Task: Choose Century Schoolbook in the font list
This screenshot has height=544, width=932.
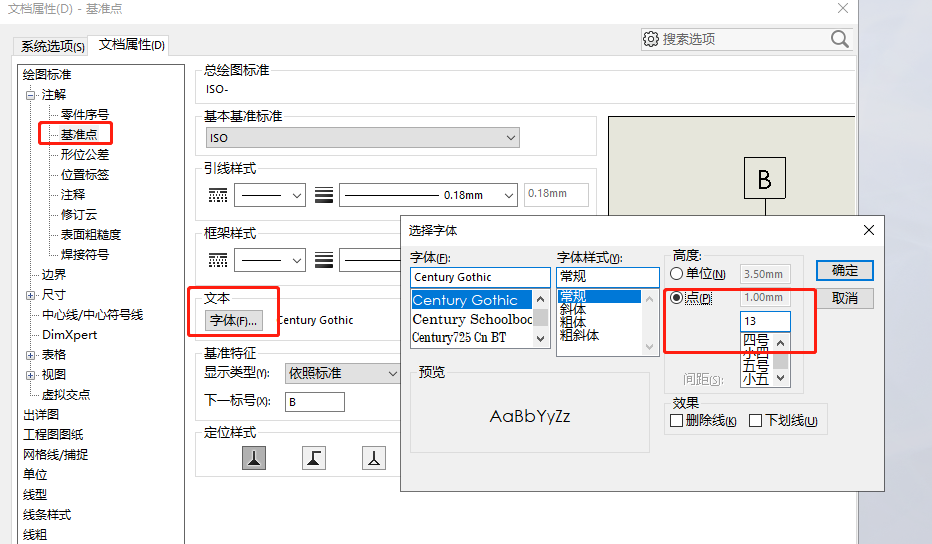Action: [472, 320]
